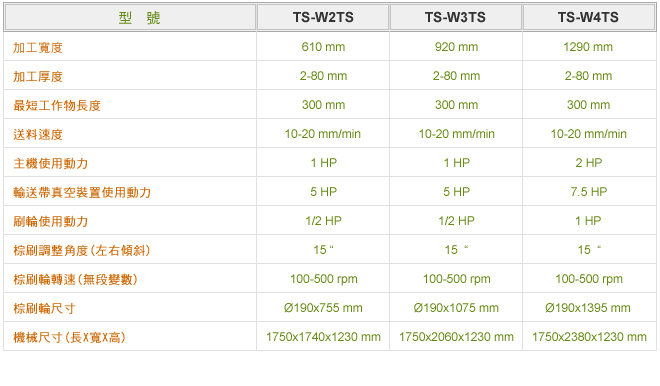Click the TS-W3TS column header
Viewport: 660px width, 386px height.
coord(455,17)
